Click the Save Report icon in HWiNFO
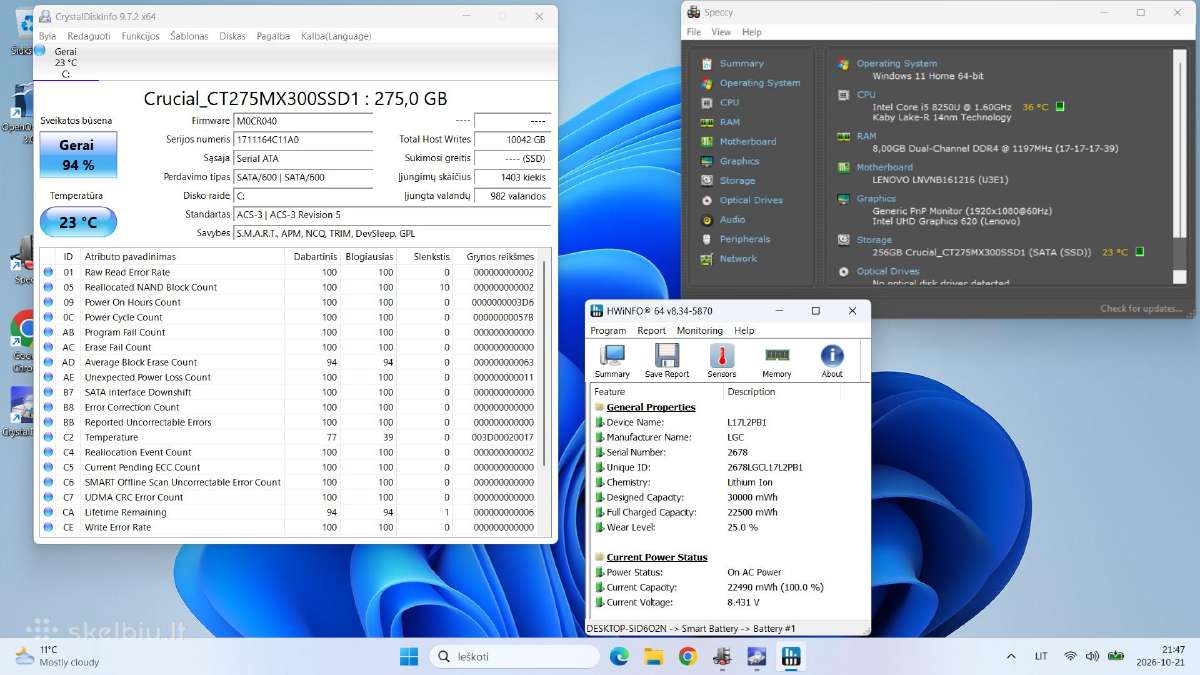This screenshot has height=675, width=1200. coord(667,361)
